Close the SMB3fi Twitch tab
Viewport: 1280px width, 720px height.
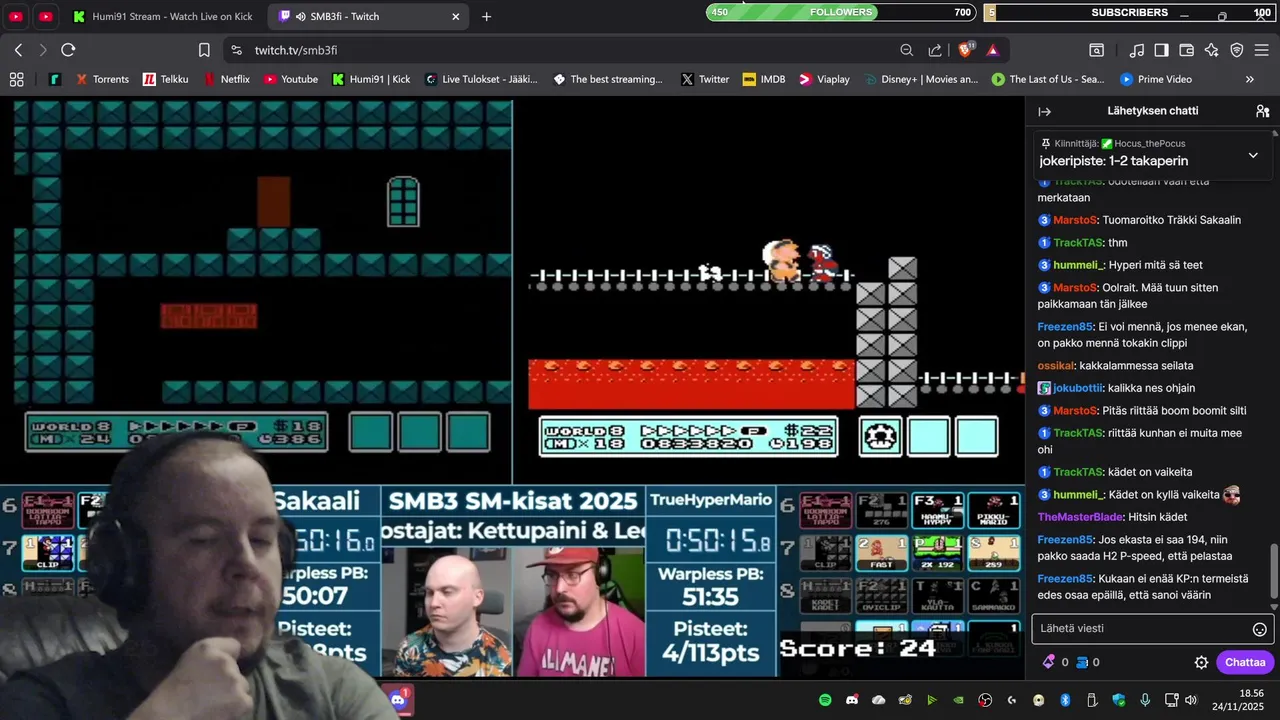coord(456,16)
